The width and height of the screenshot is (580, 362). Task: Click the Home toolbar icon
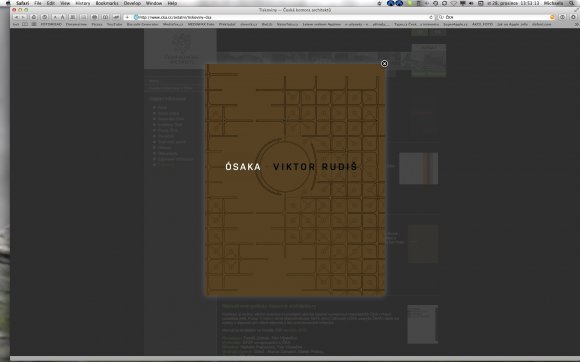point(34,17)
